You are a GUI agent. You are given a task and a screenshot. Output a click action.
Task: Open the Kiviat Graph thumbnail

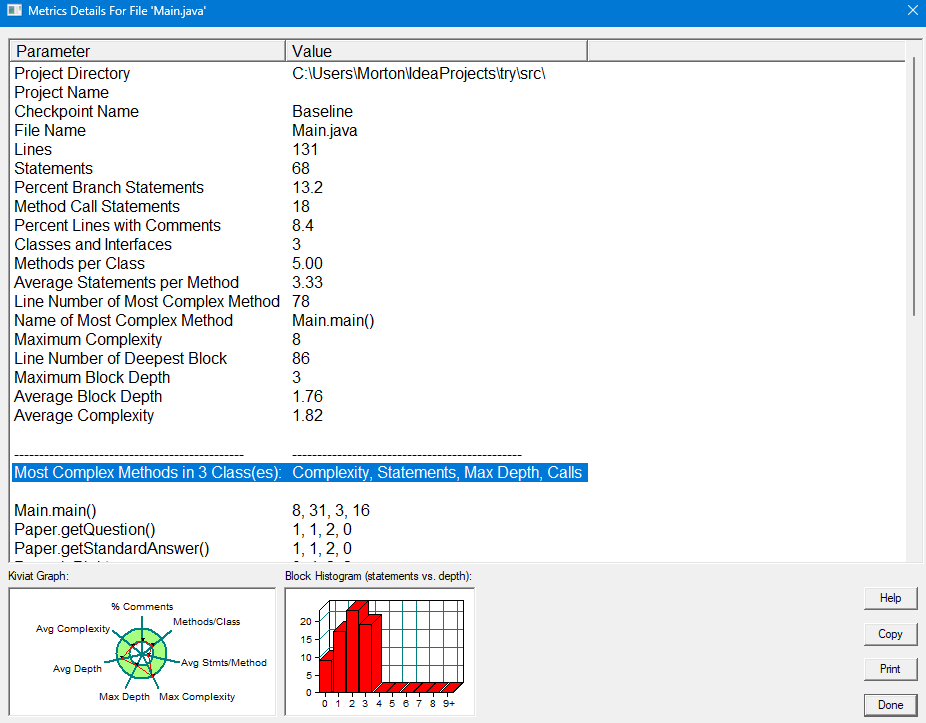tap(142, 652)
